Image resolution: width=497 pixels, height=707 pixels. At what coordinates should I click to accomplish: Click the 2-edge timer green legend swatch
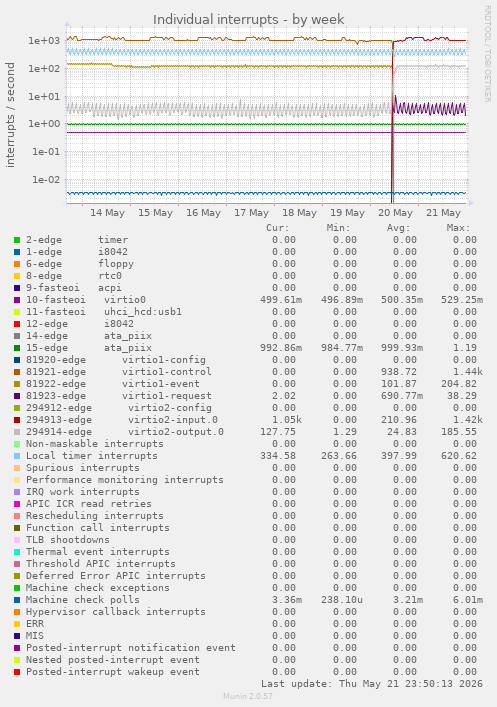click(17, 240)
